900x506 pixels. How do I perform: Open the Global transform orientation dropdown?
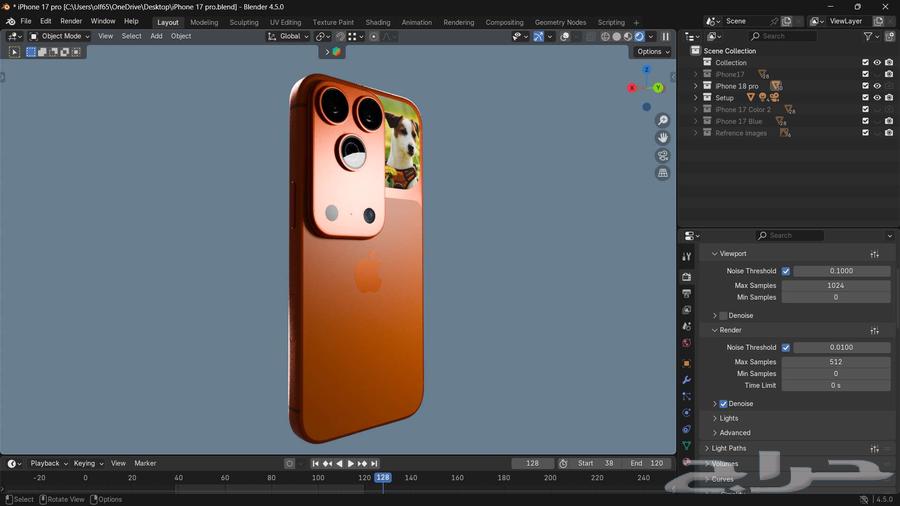click(288, 36)
